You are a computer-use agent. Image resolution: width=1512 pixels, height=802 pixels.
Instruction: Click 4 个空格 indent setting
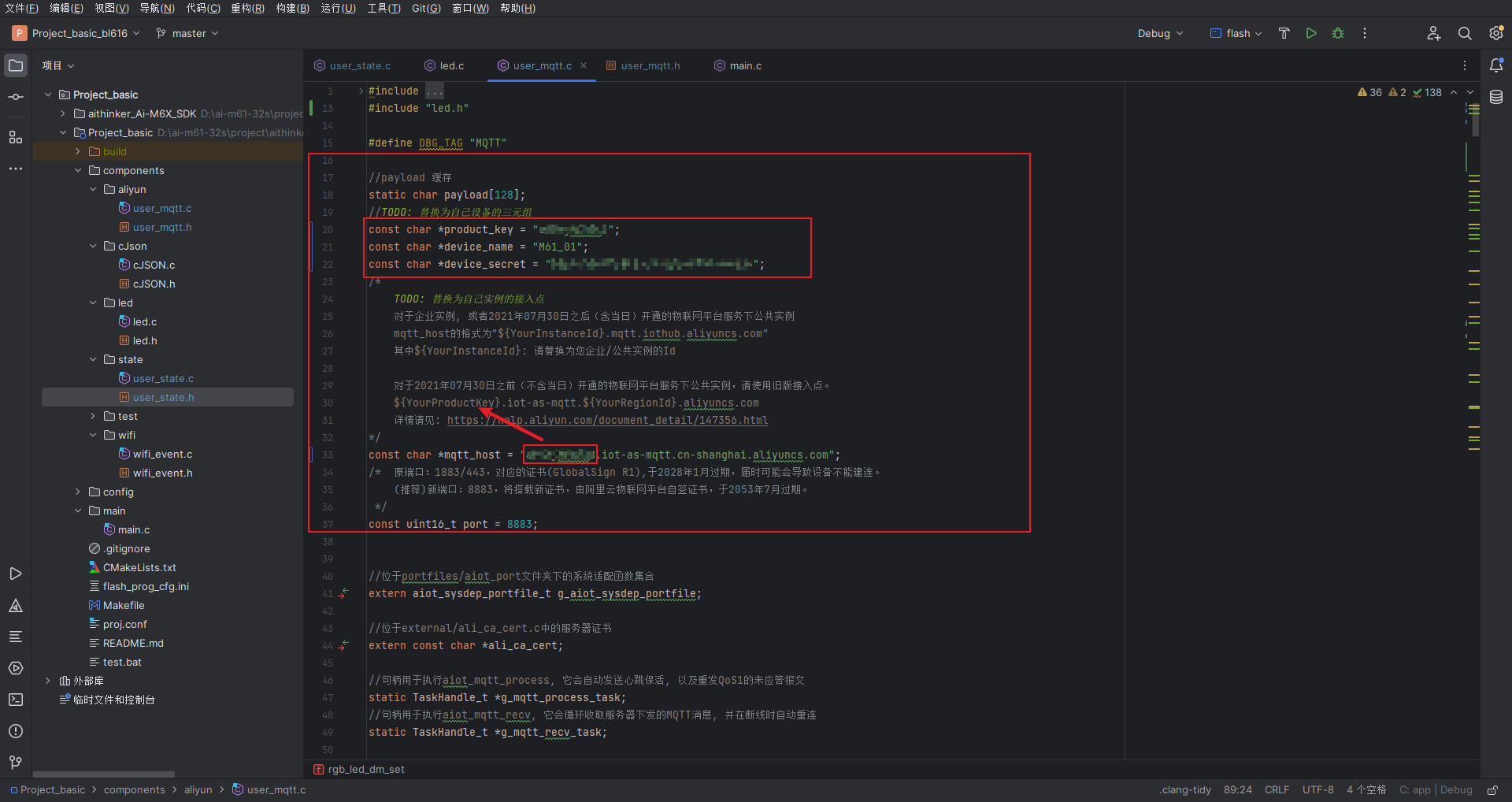pos(1366,789)
